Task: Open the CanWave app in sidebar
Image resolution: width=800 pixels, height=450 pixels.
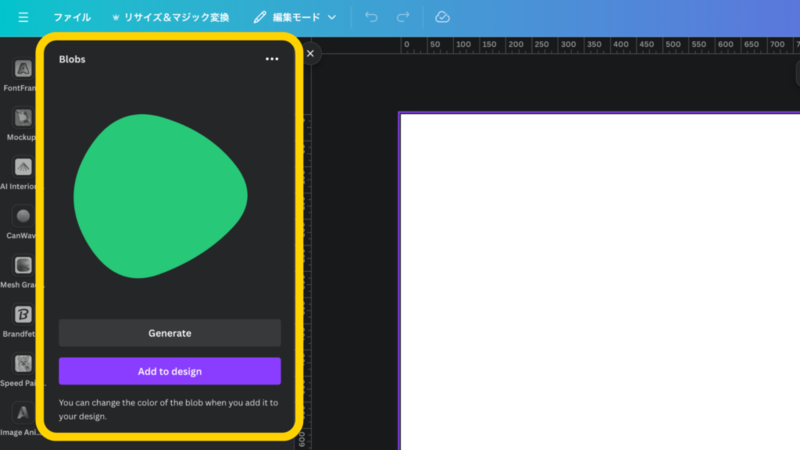Action: pyautogui.click(x=22, y=222)
